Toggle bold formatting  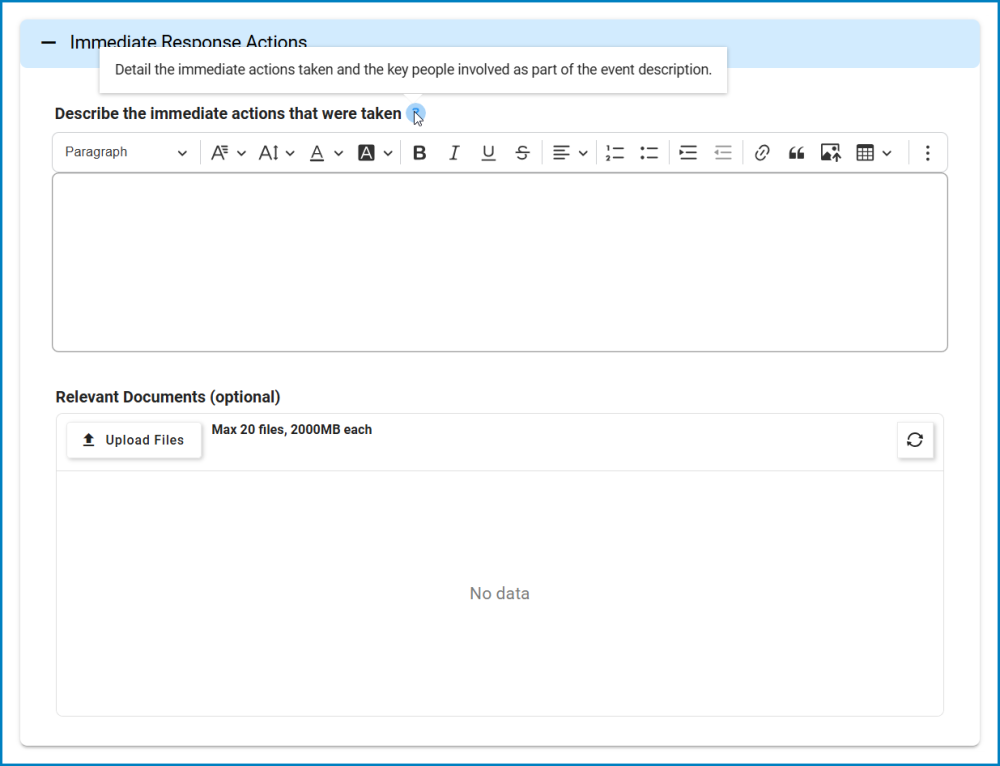coord(419,152)
